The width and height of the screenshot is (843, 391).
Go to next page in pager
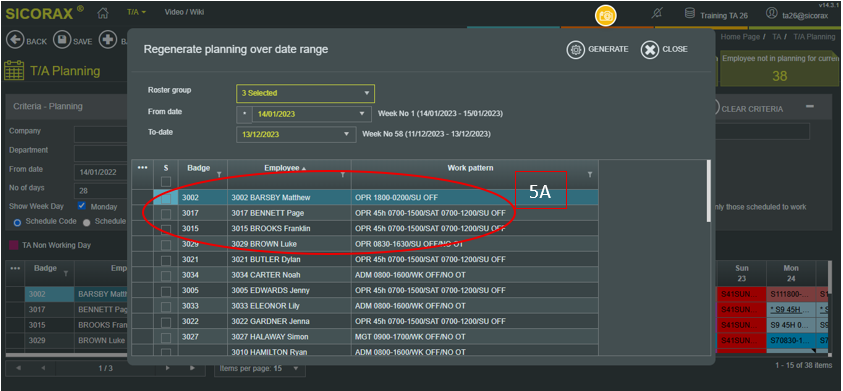(168, 368)
